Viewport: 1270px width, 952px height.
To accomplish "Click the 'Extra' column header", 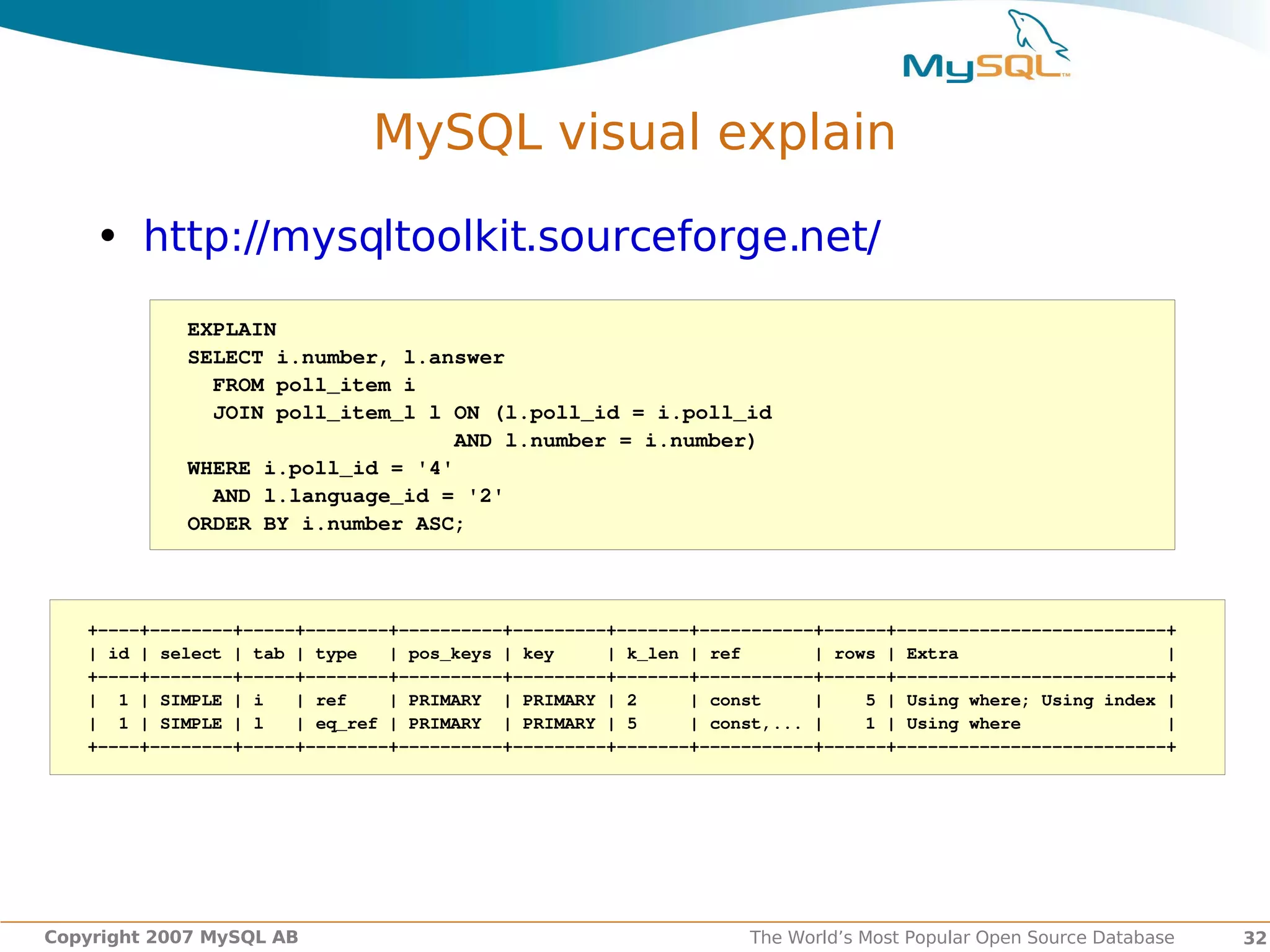I will point(932,654).
